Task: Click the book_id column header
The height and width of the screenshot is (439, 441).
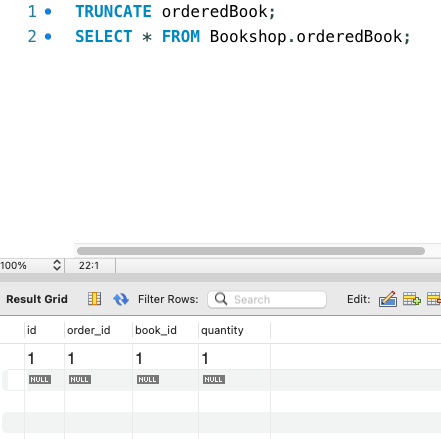Action: coord(156,330)
